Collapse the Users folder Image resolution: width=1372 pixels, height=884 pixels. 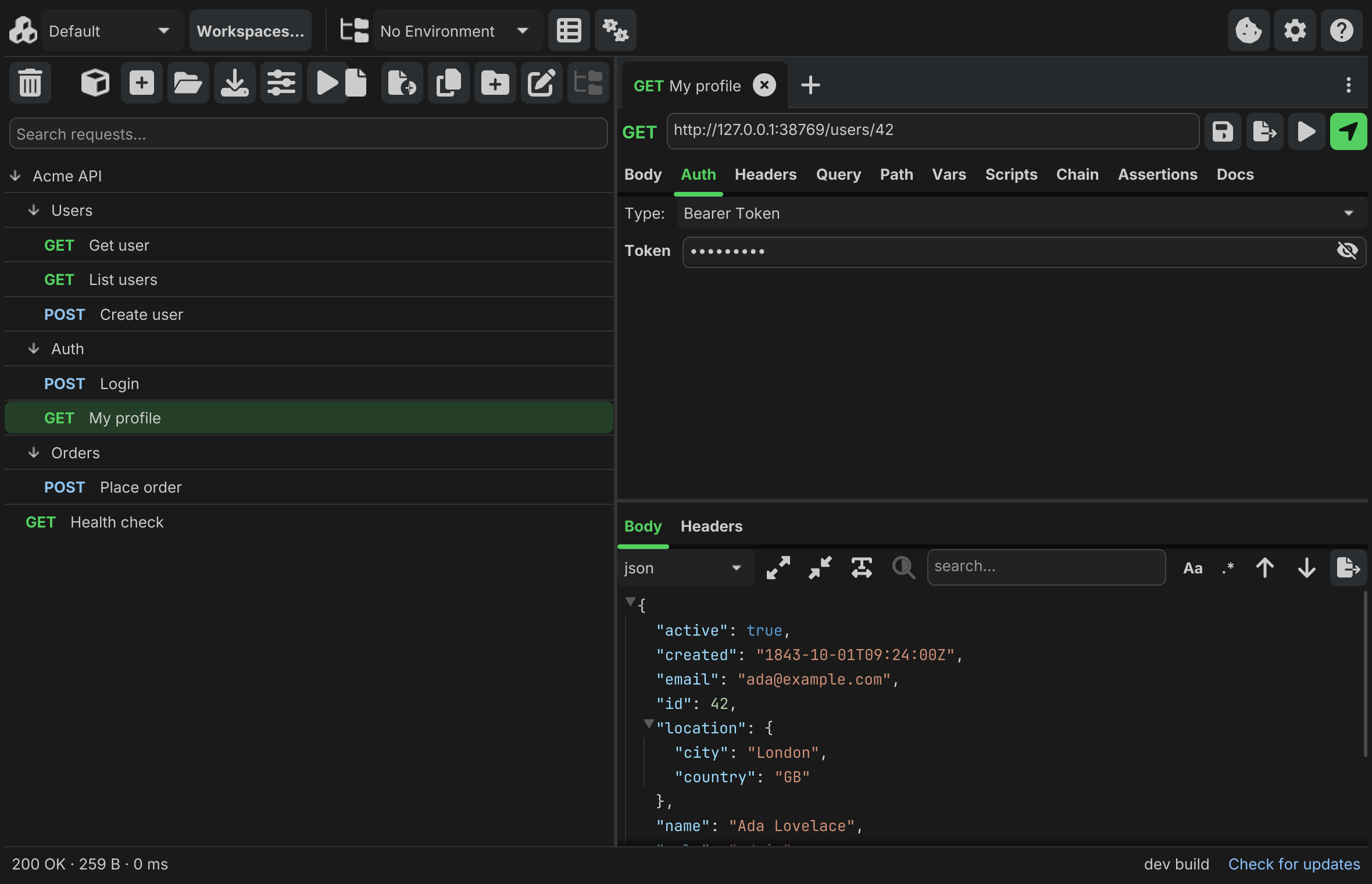33,210
